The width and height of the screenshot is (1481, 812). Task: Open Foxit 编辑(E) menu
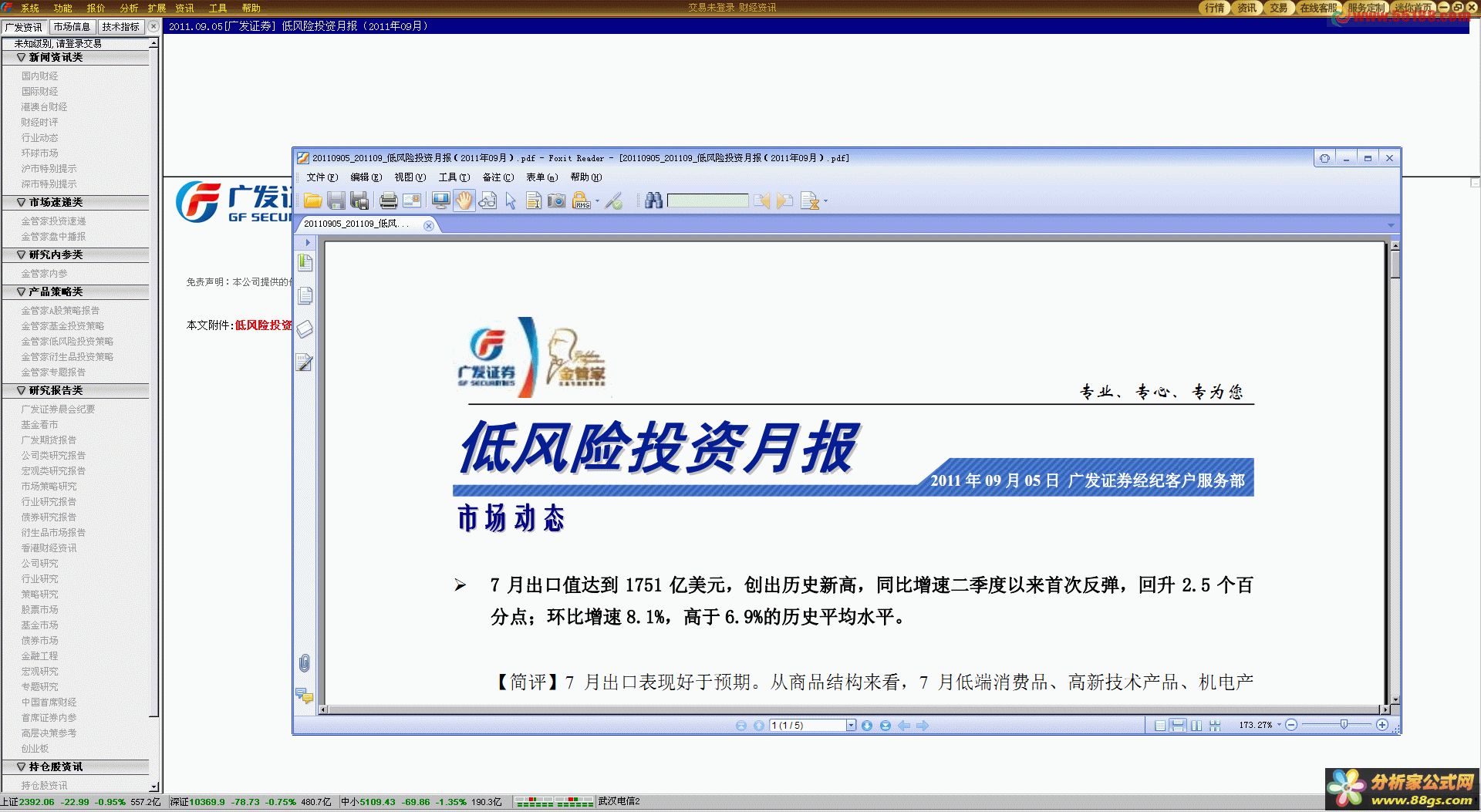(366, 177)
